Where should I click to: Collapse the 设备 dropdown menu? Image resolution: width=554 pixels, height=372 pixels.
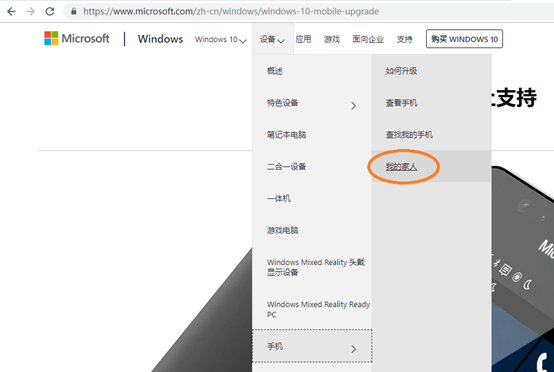[272, 39]
